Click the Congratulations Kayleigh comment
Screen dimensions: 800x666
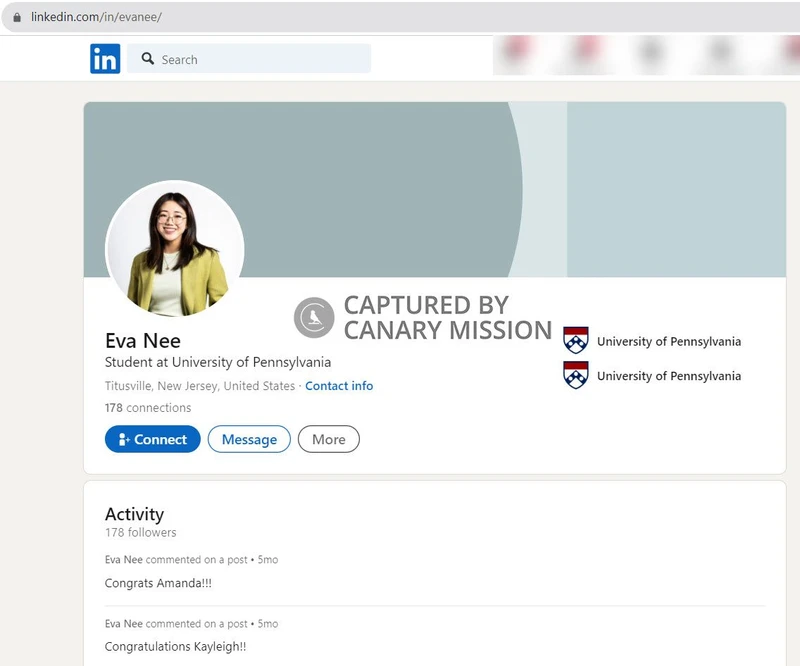point(176,646)
